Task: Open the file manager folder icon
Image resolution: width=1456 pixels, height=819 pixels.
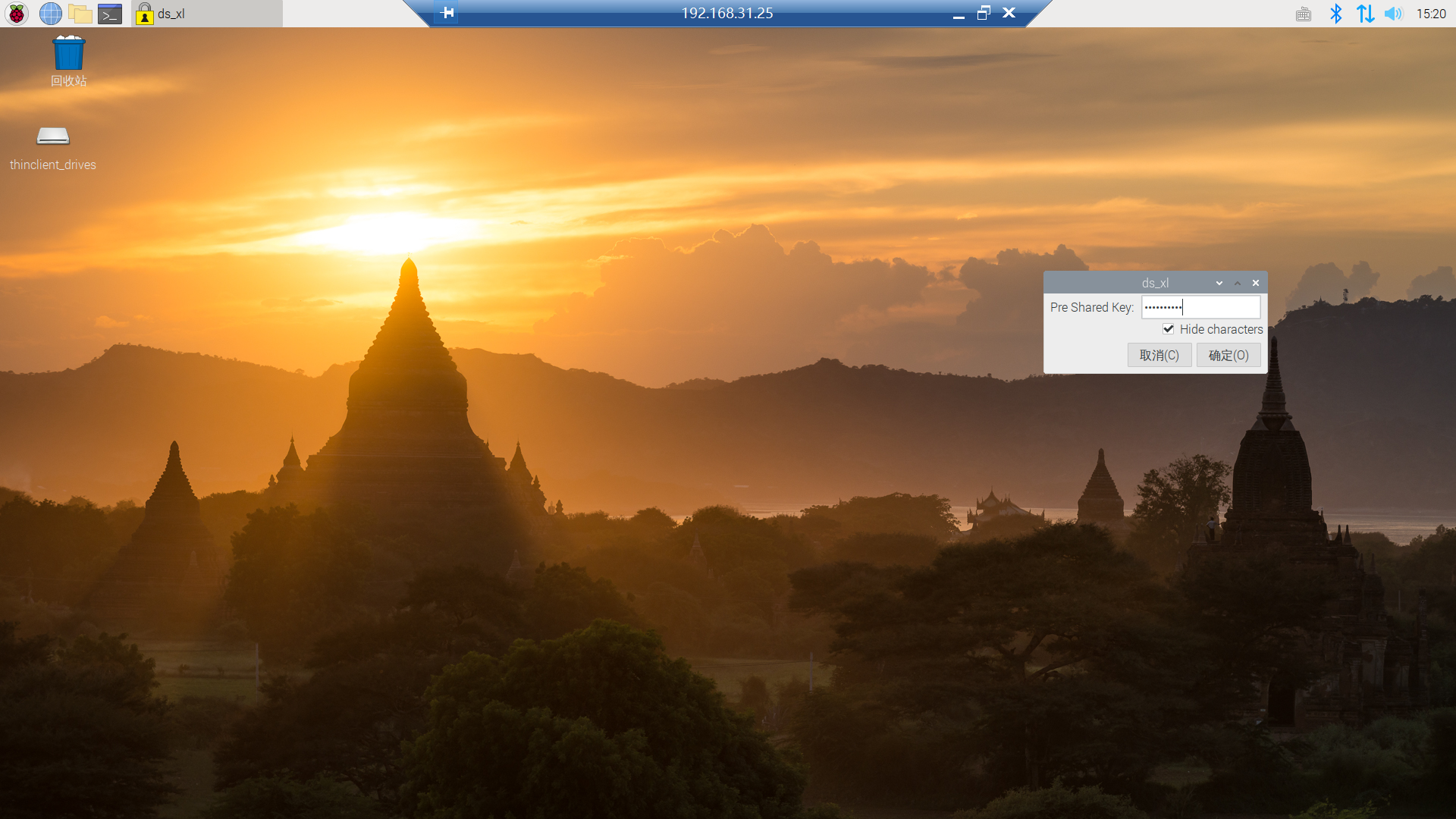Action: pyautogui.click(x=80, y=14)
